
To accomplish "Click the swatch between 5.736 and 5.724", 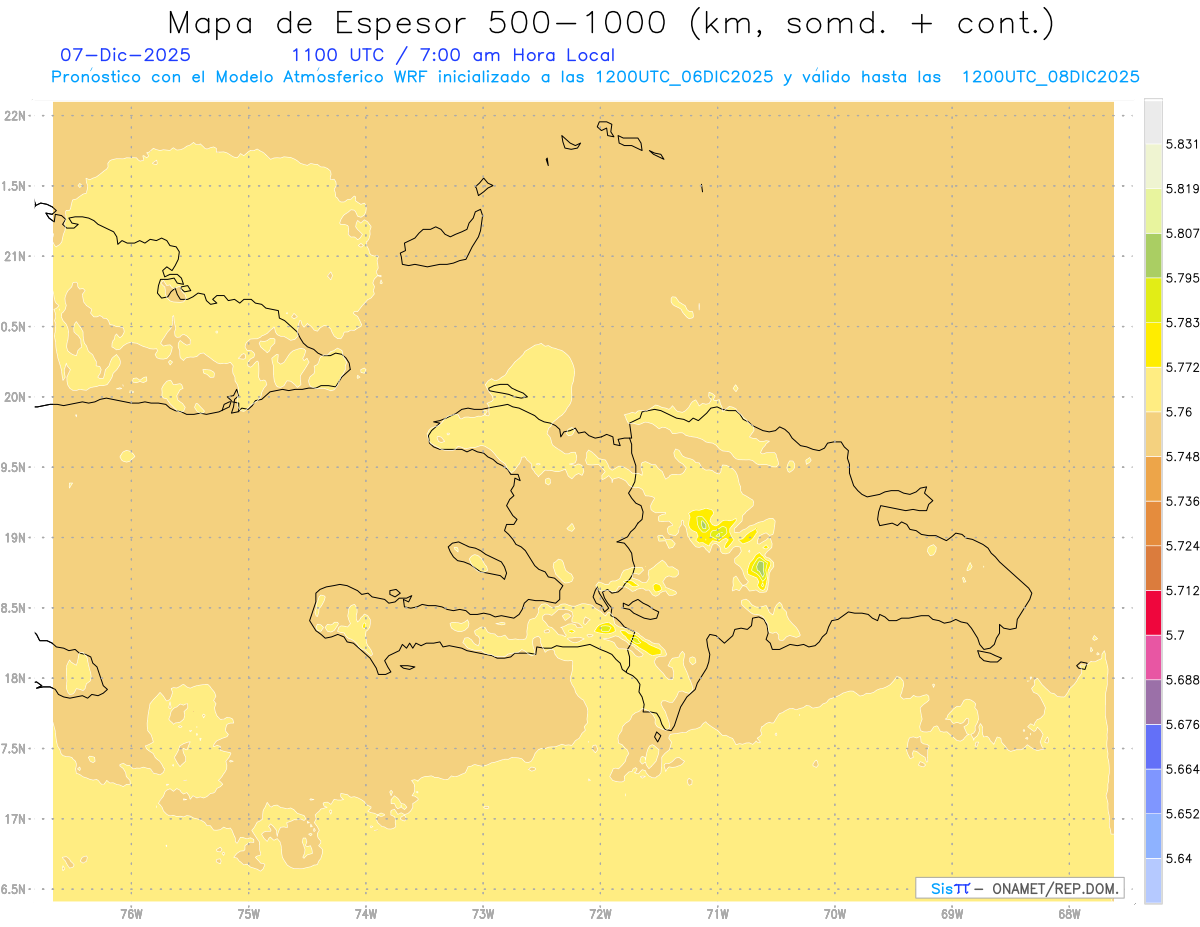I will [x=1153, y=522].
